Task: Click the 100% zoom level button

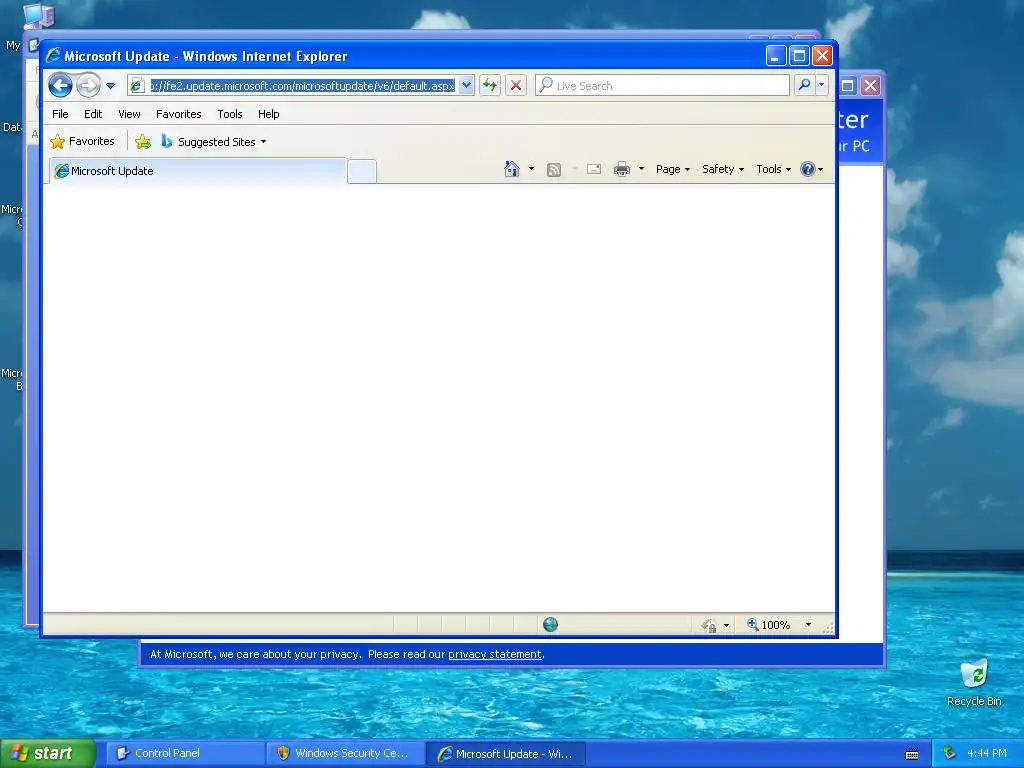Action: pyautogui.click(x=769, y=625)
